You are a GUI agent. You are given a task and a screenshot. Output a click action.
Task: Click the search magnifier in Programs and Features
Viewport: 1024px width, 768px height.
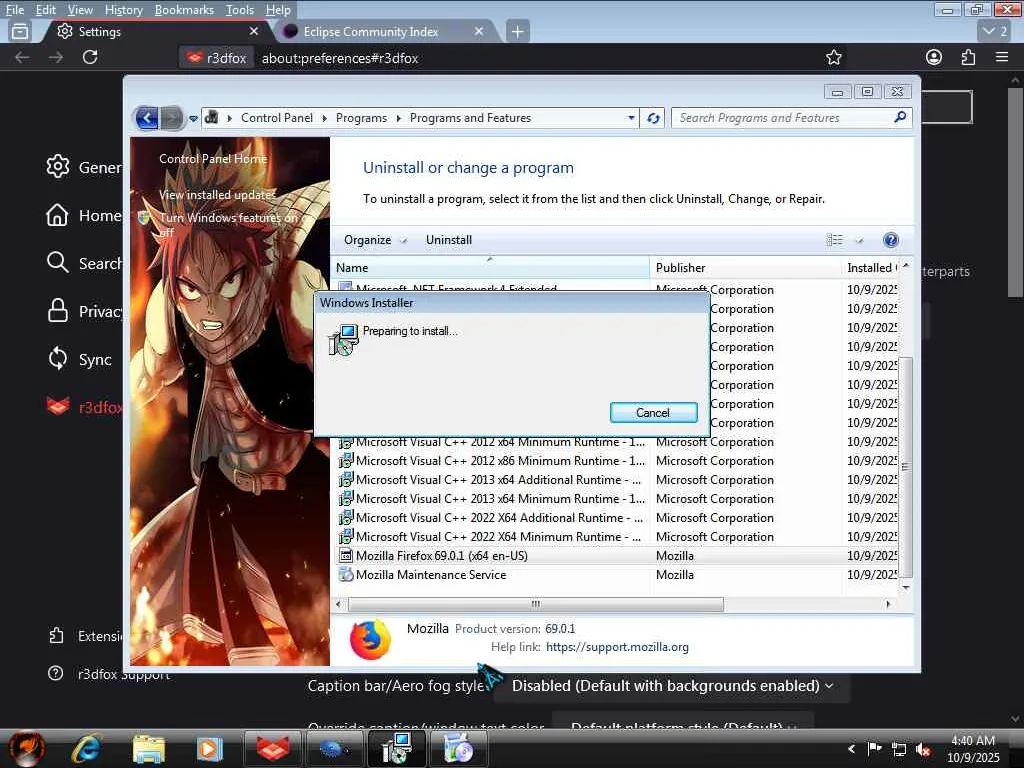pyautogui.click(x=900, y=118)
